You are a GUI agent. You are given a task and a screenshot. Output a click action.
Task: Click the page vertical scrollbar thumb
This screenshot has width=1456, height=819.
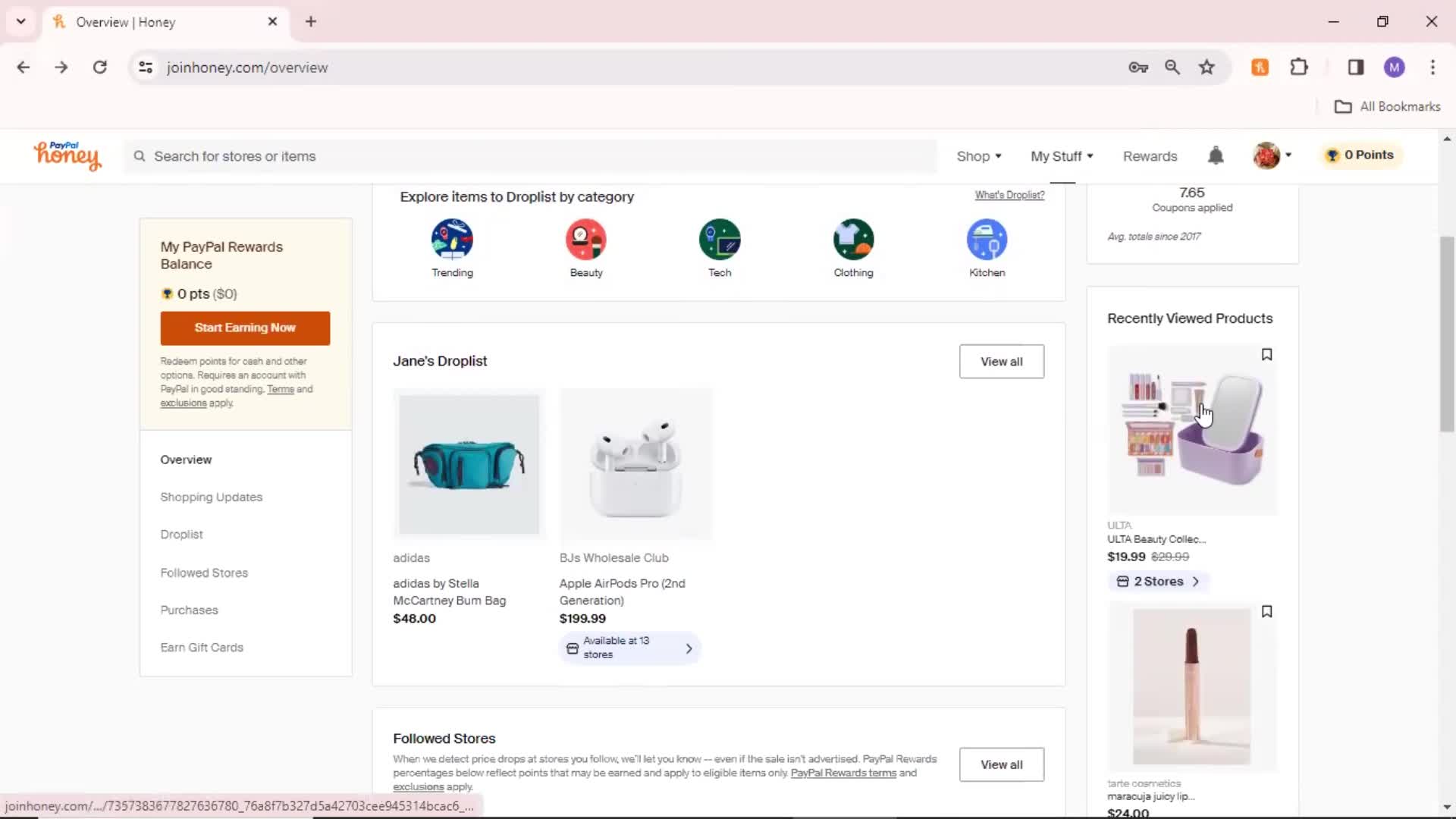(x=1447, y=334)
